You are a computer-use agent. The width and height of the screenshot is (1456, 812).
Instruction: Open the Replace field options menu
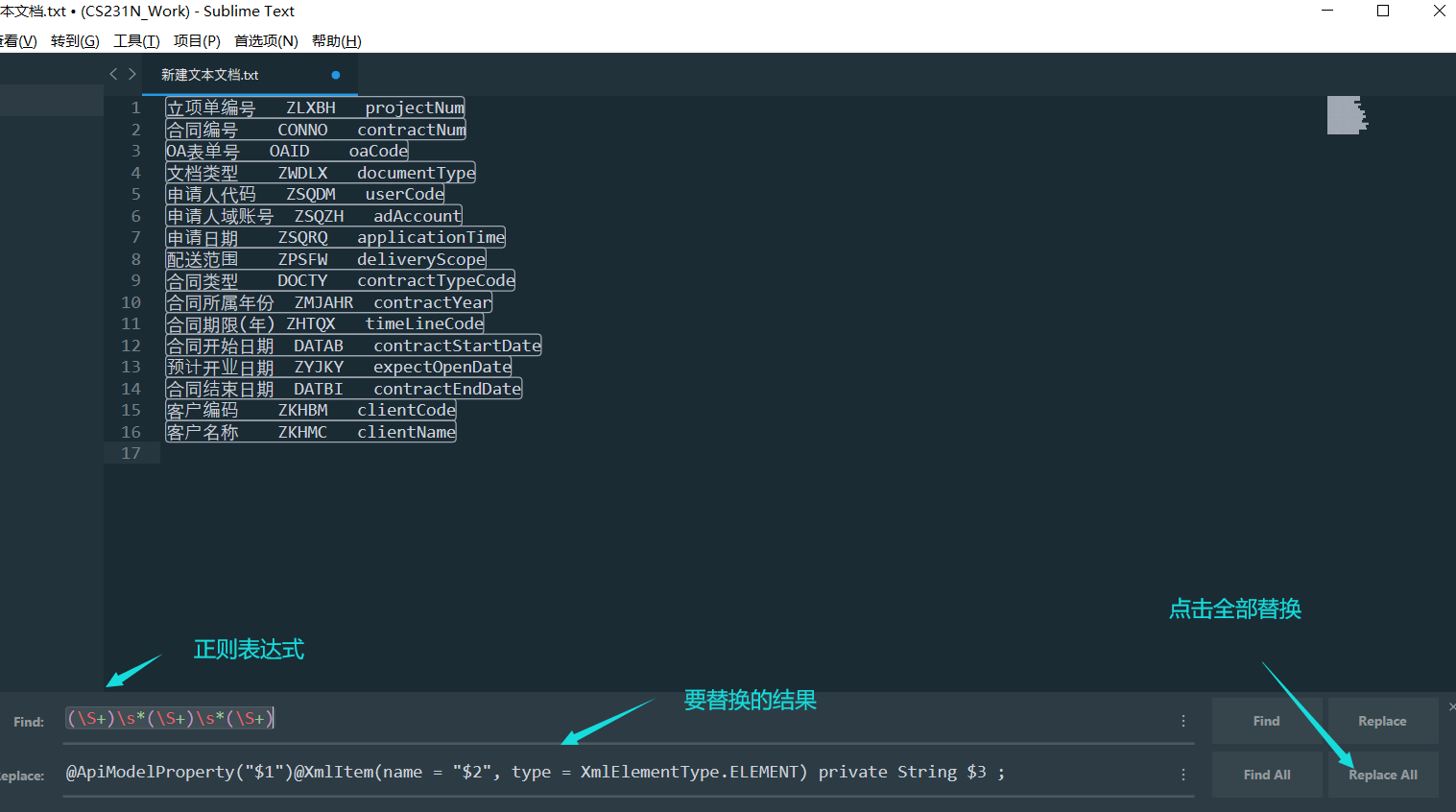(1183, 775)
